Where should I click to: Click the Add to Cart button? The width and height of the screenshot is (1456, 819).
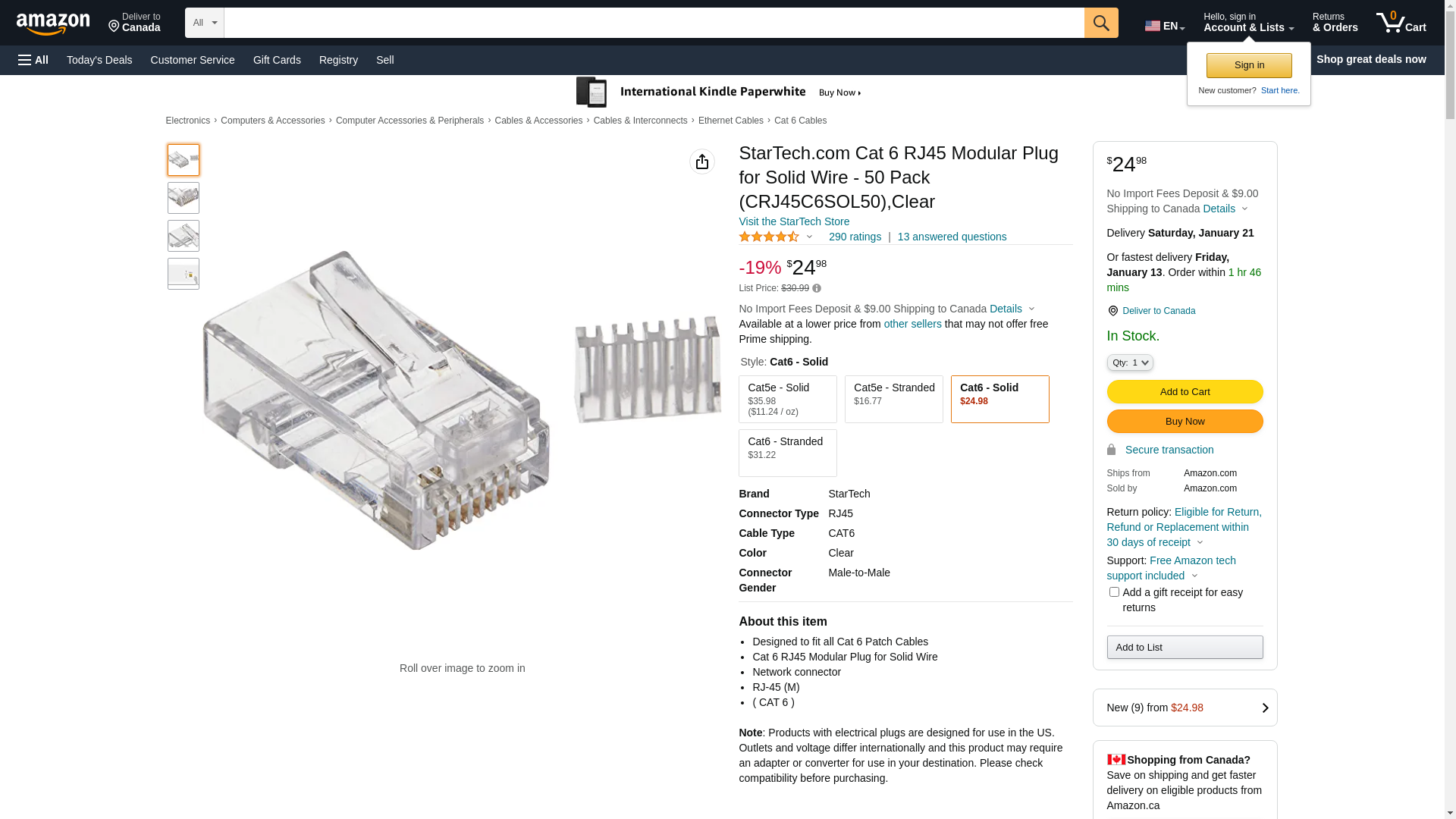point(1184,392)
